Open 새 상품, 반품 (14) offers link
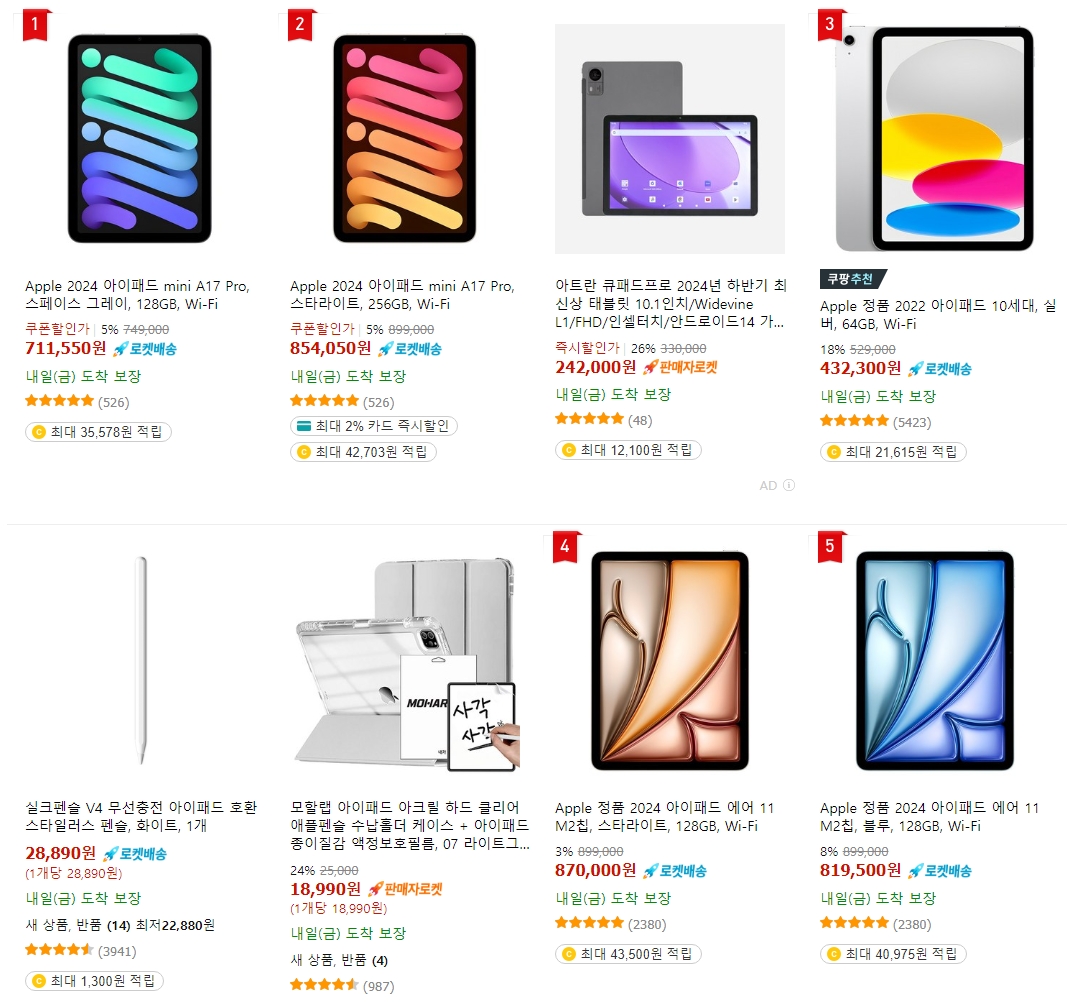The width and height of the screenshot is (1075, 1002). (78, 925)
